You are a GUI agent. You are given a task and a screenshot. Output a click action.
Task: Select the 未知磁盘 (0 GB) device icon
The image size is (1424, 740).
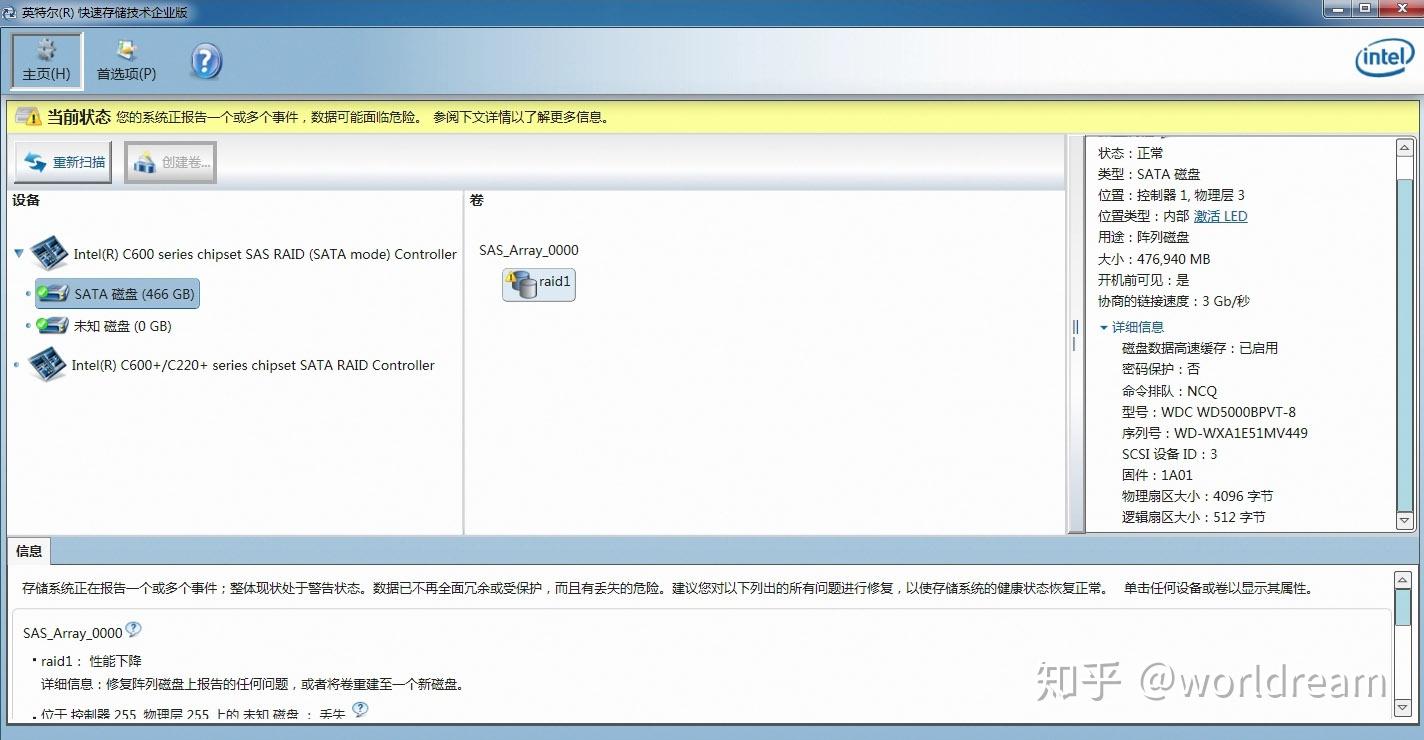(x=52, y=325)
